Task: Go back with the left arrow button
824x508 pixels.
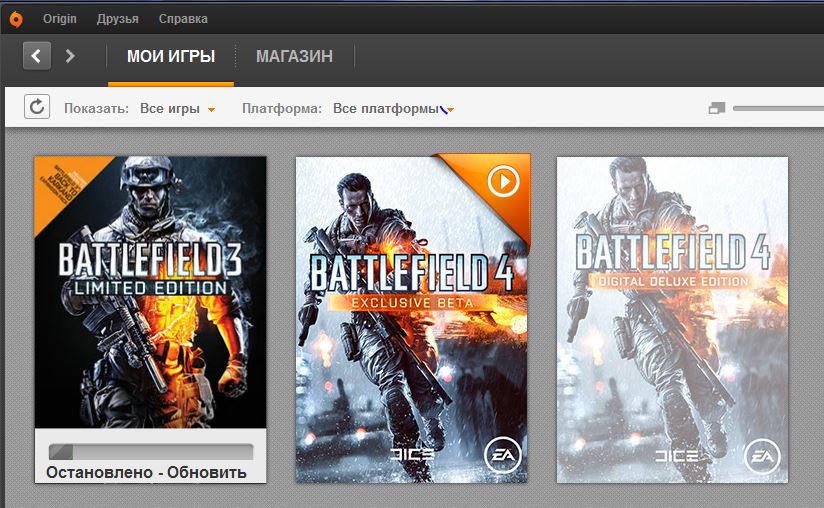Action: tap(37, 56)
